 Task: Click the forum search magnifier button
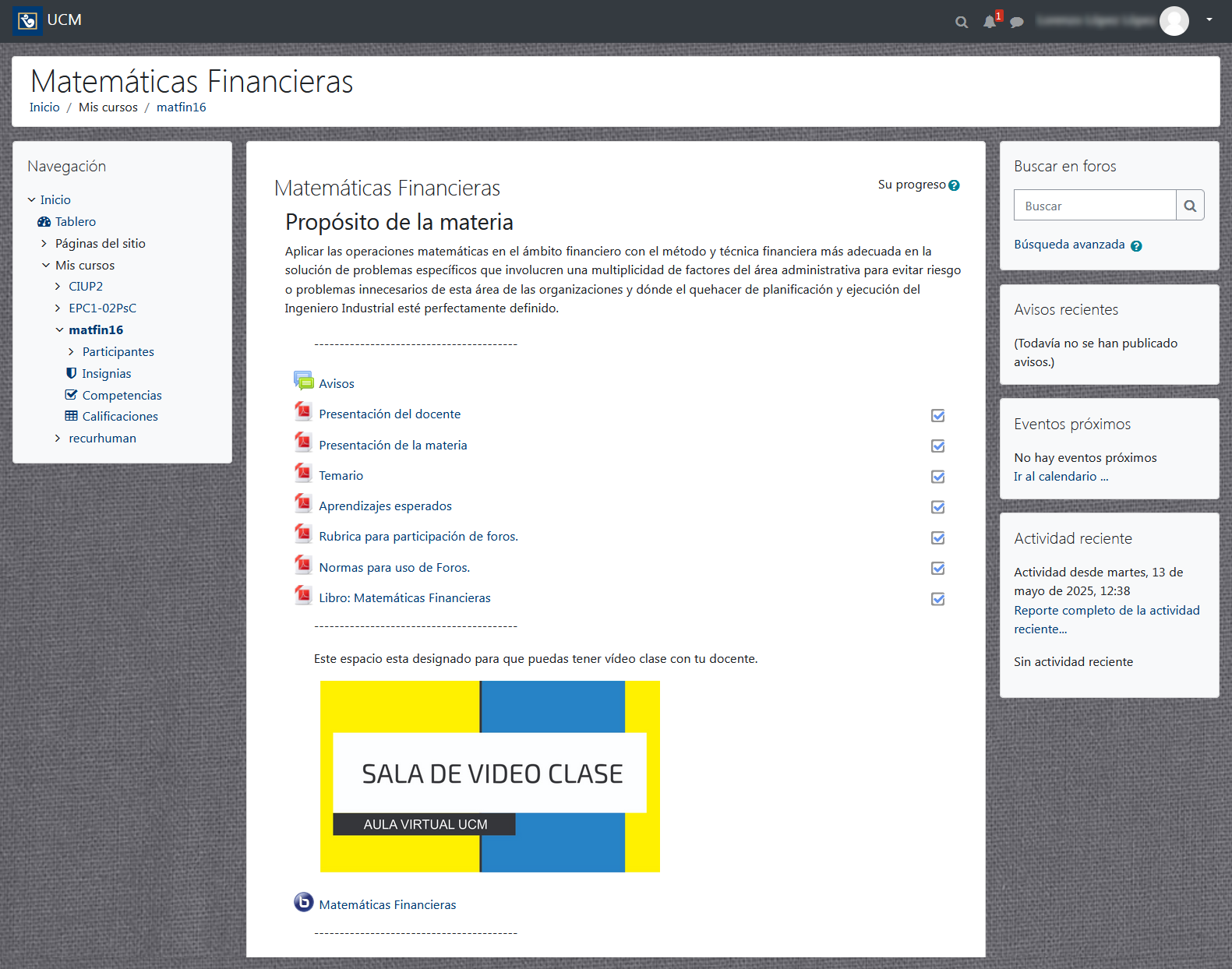click(x=1190, y=206)
